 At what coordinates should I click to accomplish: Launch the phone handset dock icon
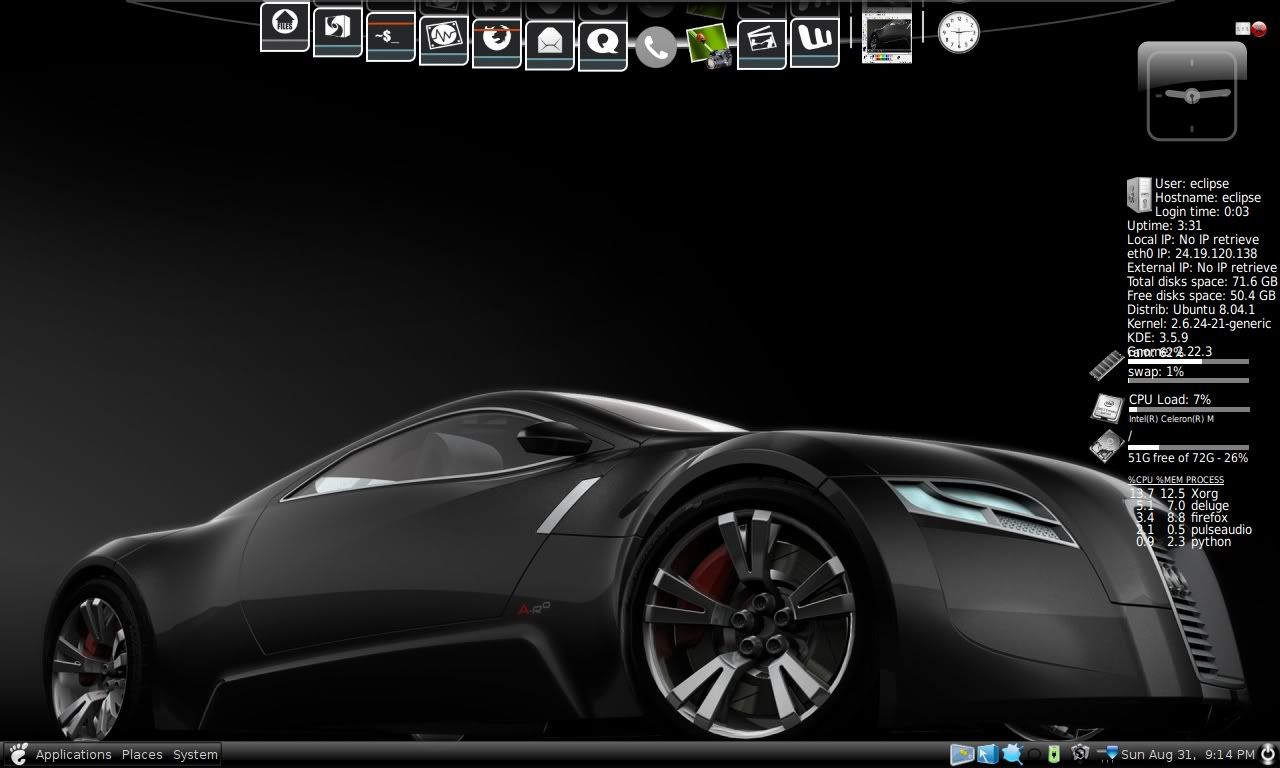[656, 46]
